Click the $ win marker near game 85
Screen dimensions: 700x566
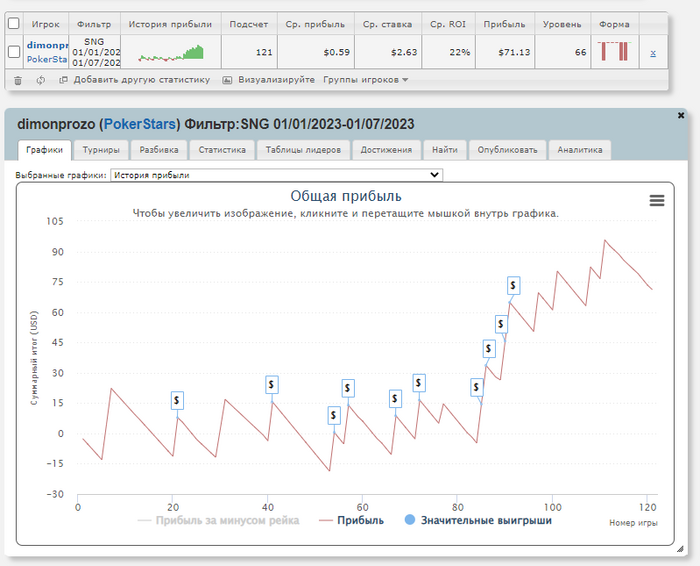tap(476, 387)
